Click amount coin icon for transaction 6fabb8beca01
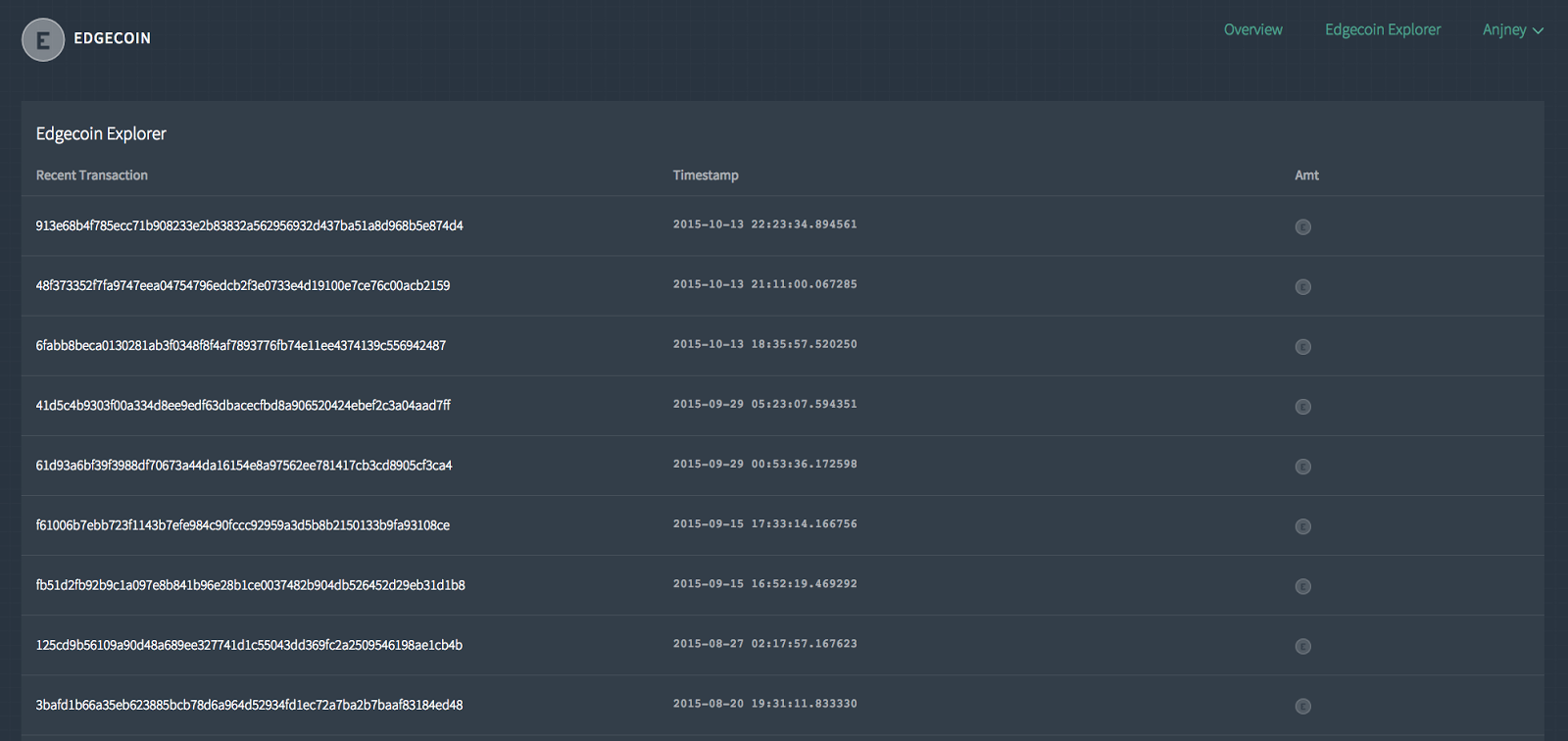 (x=1303, y=347)
